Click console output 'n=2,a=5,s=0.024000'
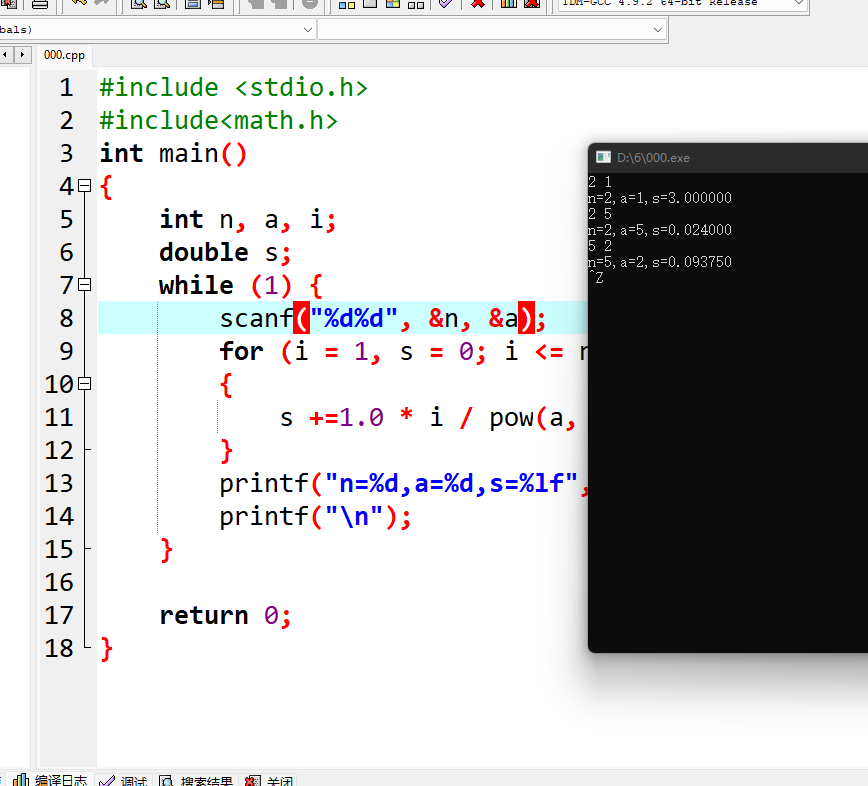This screenshot has width=868, height=786. point(660,230)
